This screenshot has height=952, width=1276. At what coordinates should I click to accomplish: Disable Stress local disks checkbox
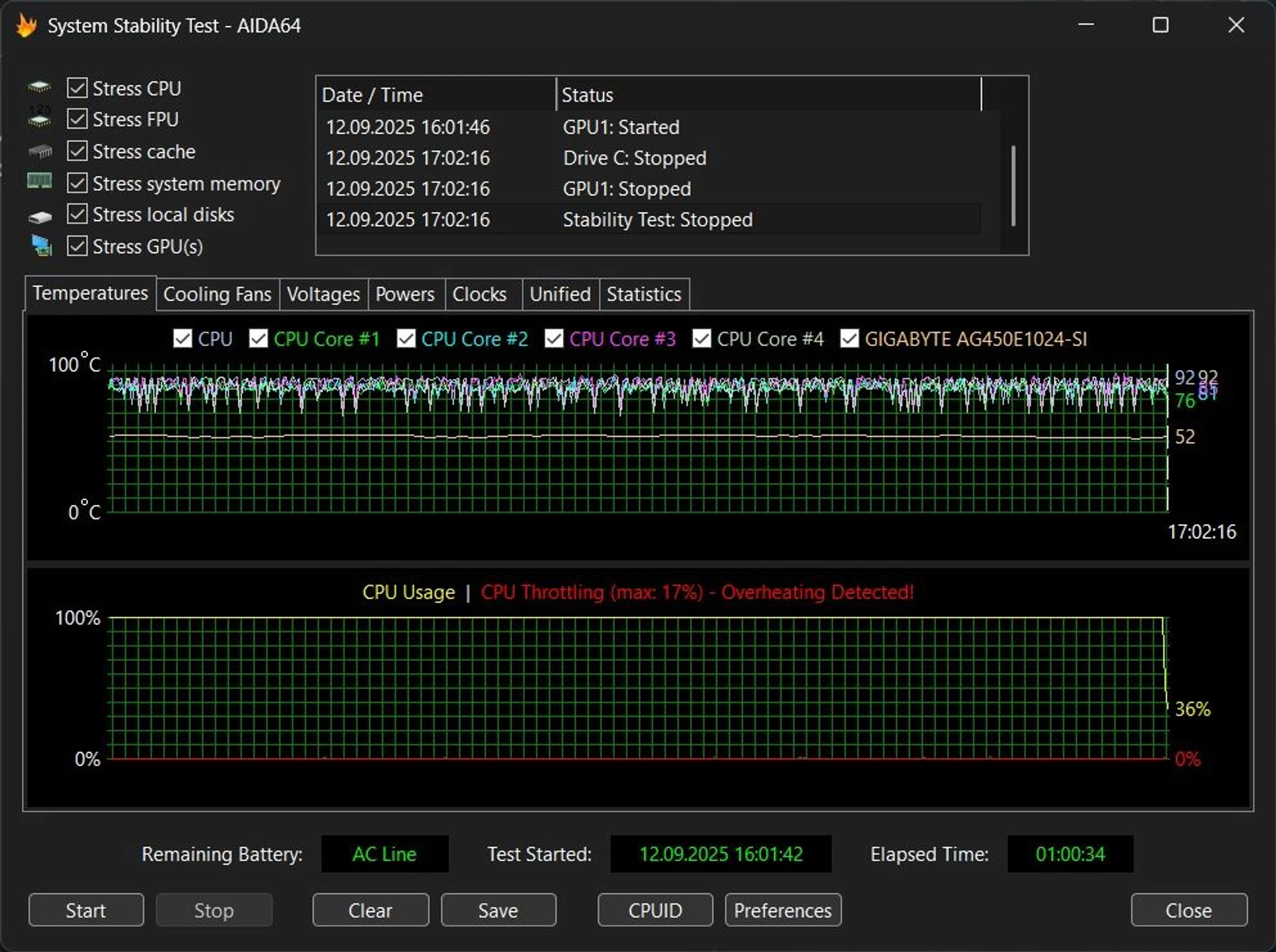77,214
